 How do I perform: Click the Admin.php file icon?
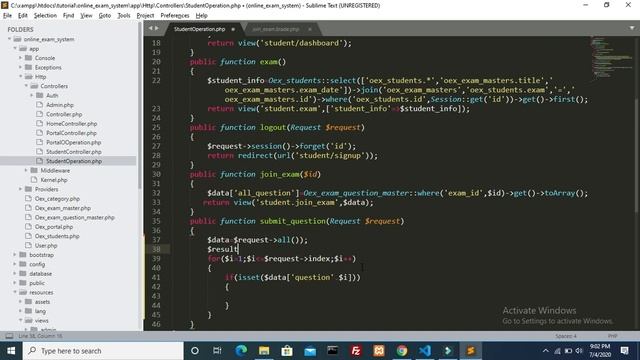click(x=40, y=105)
